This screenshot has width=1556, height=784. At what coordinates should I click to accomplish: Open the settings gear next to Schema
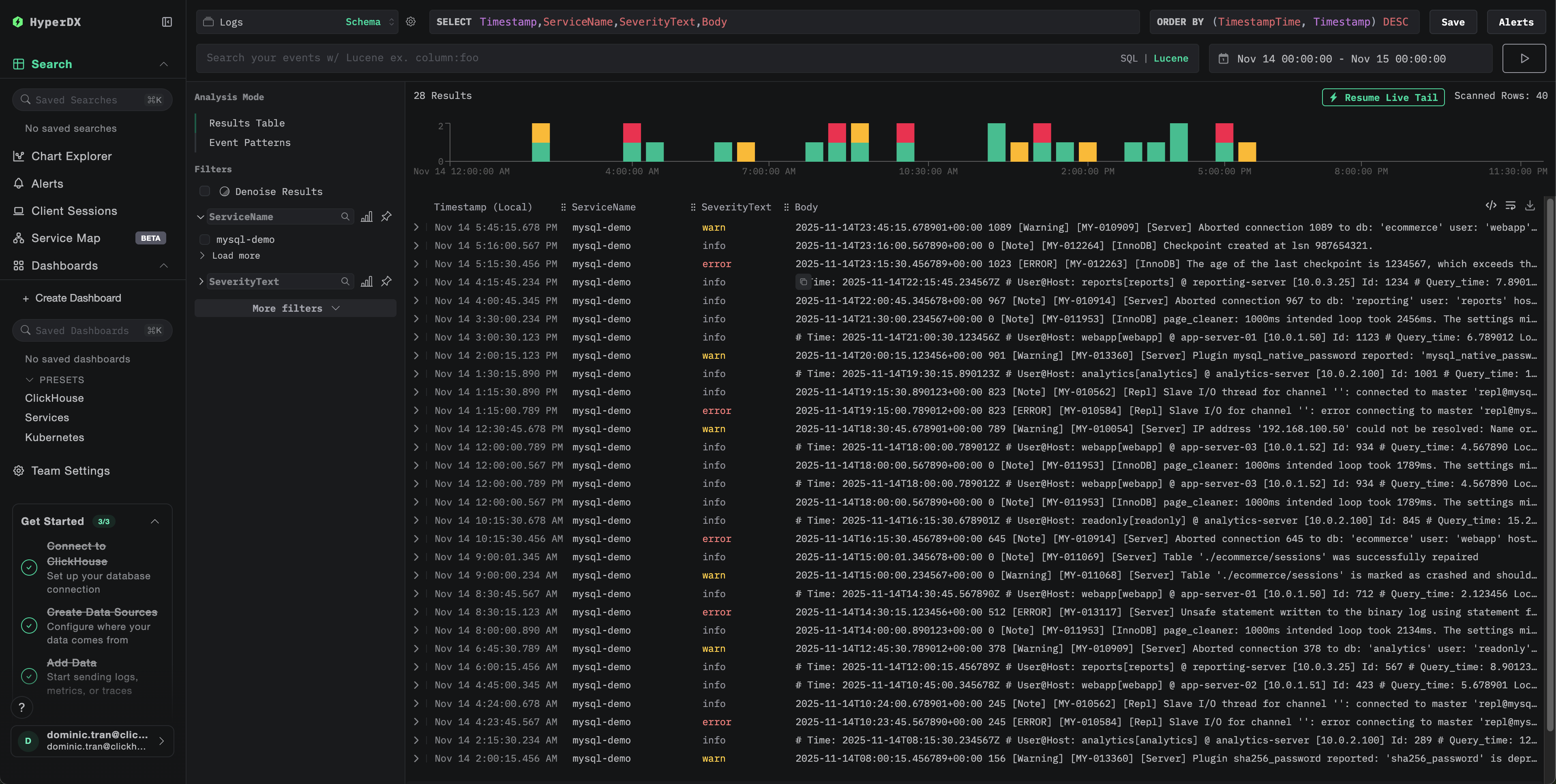(411, 21)
